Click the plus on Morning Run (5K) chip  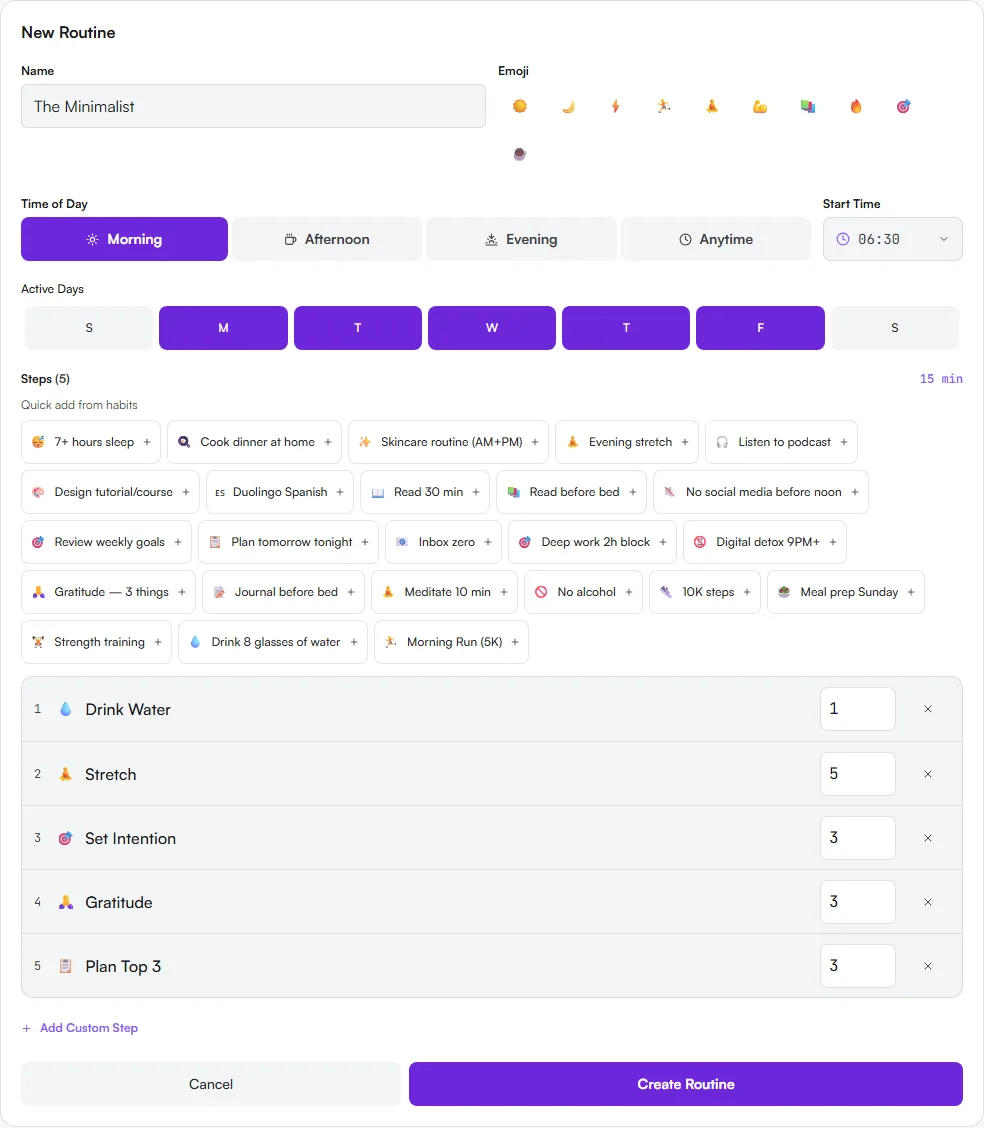point(515,642)
